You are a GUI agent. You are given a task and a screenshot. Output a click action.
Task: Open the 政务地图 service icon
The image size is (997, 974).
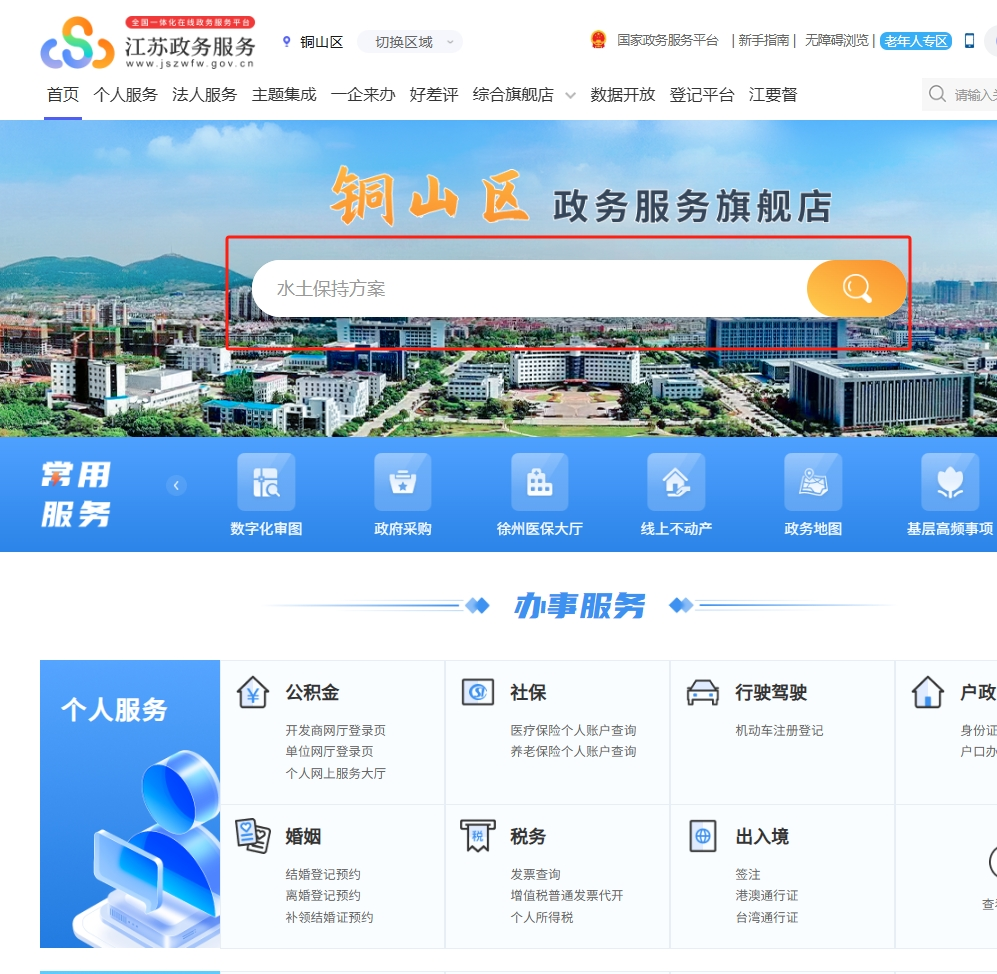pos(813,483)
